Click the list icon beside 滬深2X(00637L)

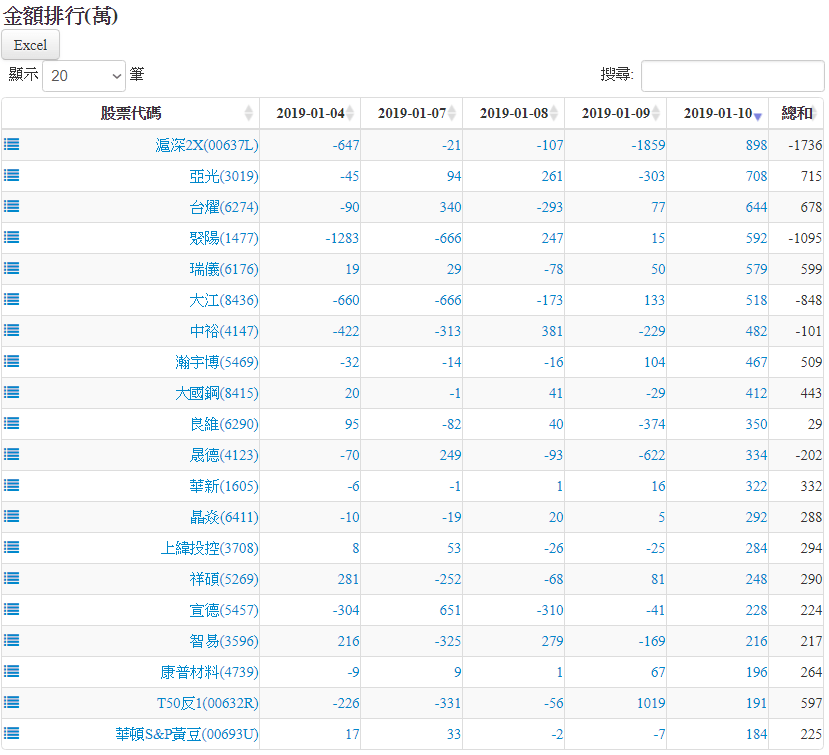pyautogui.click(x=12, y=144)
